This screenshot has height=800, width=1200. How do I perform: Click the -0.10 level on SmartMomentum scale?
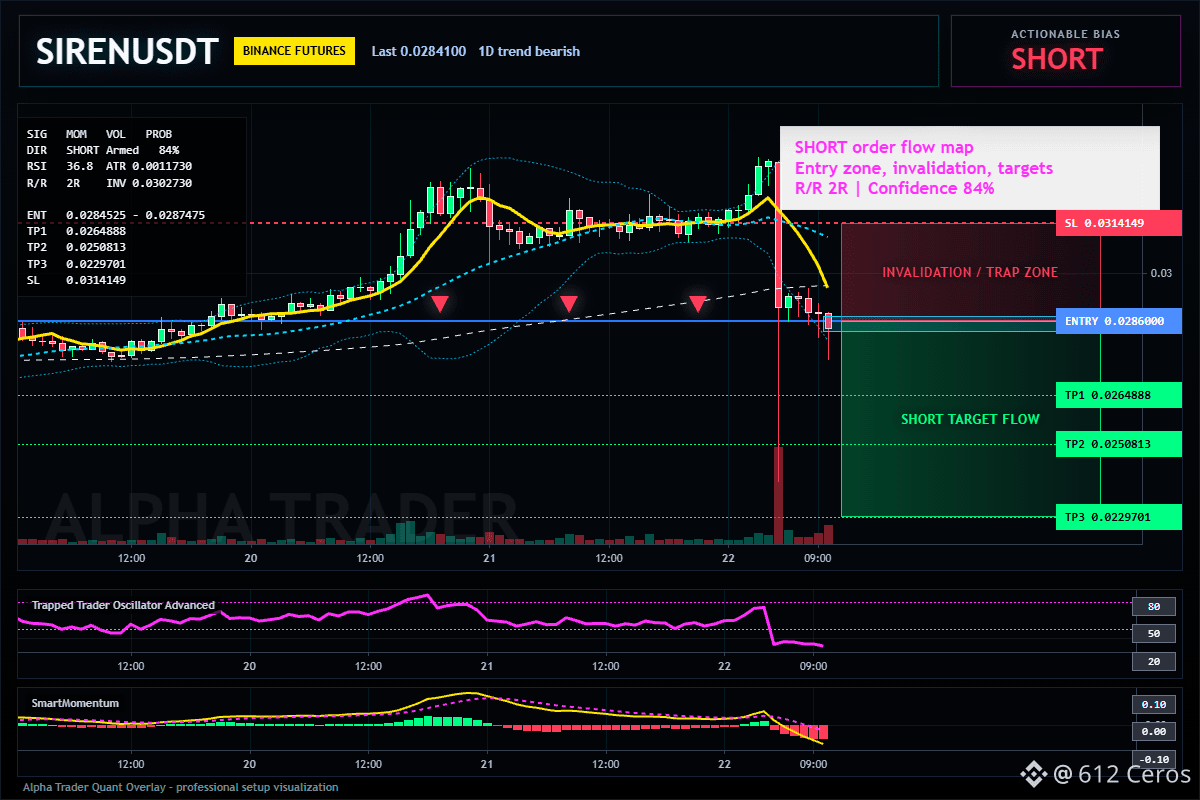tap(1152, 758)
